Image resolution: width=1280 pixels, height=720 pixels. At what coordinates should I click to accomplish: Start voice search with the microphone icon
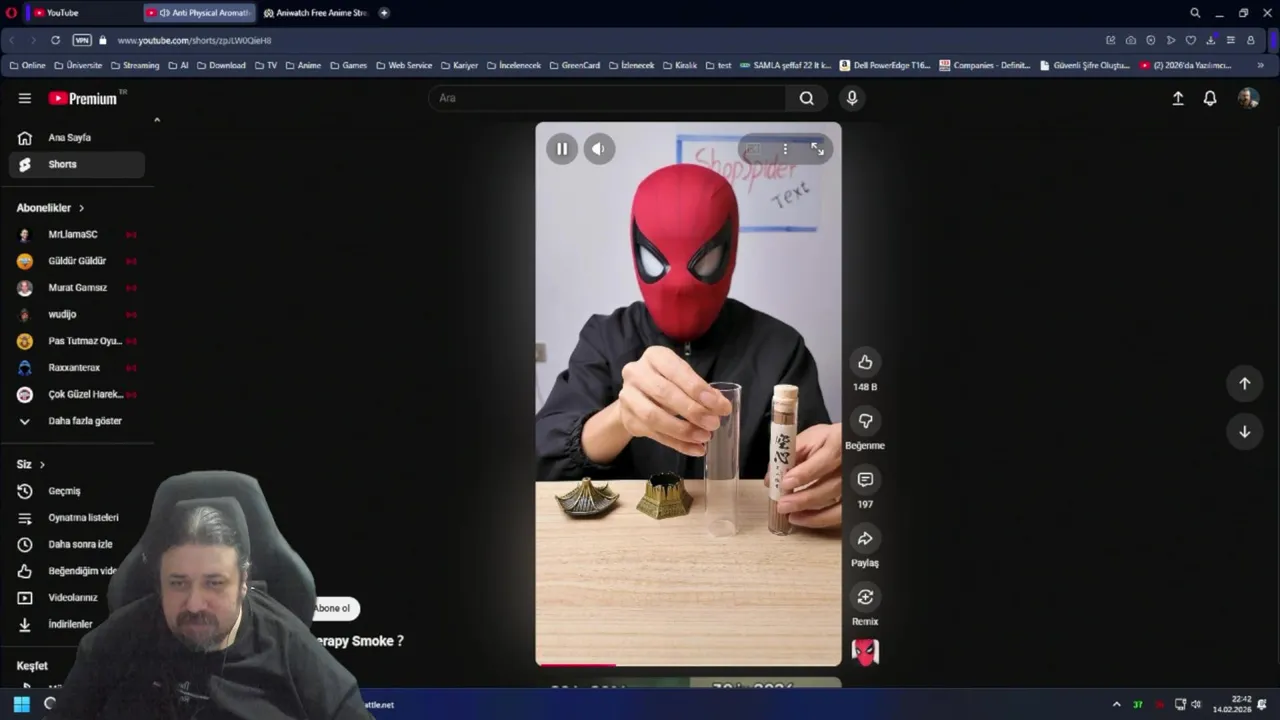click(x=852, y=98)
